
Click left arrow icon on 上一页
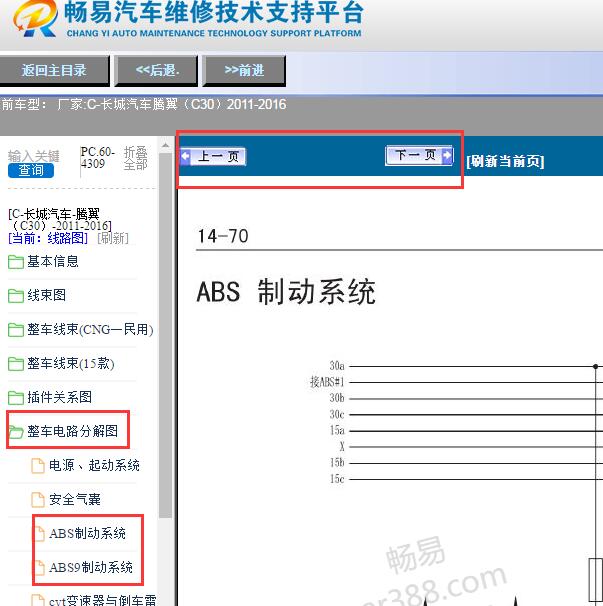point(186,157)
